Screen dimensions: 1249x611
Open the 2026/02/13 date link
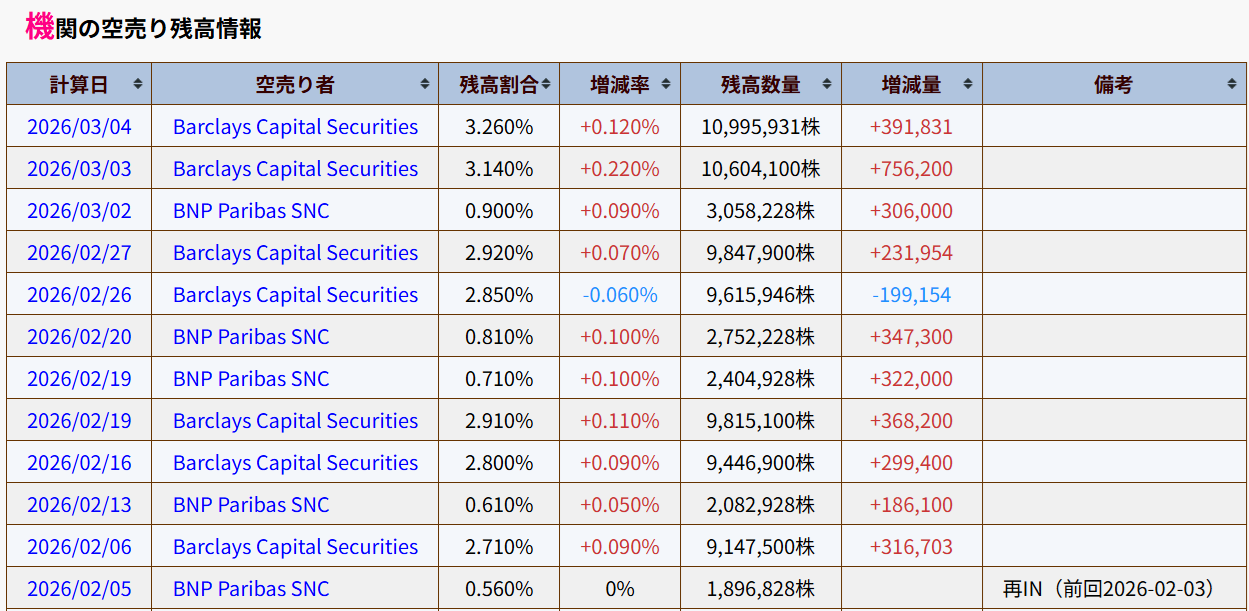(79, 505)
